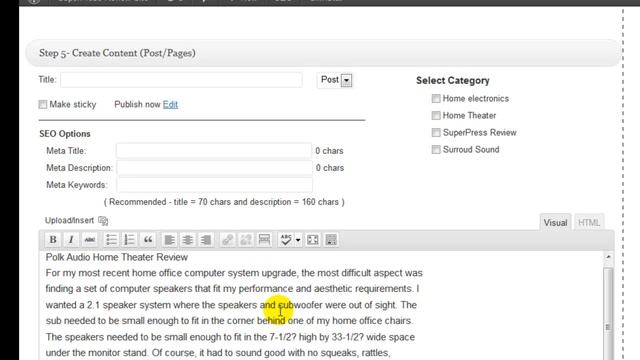Toggle bold formatting in editor toolbar
The width and height of the screenshot is (640, 360).
click(53, 240)
